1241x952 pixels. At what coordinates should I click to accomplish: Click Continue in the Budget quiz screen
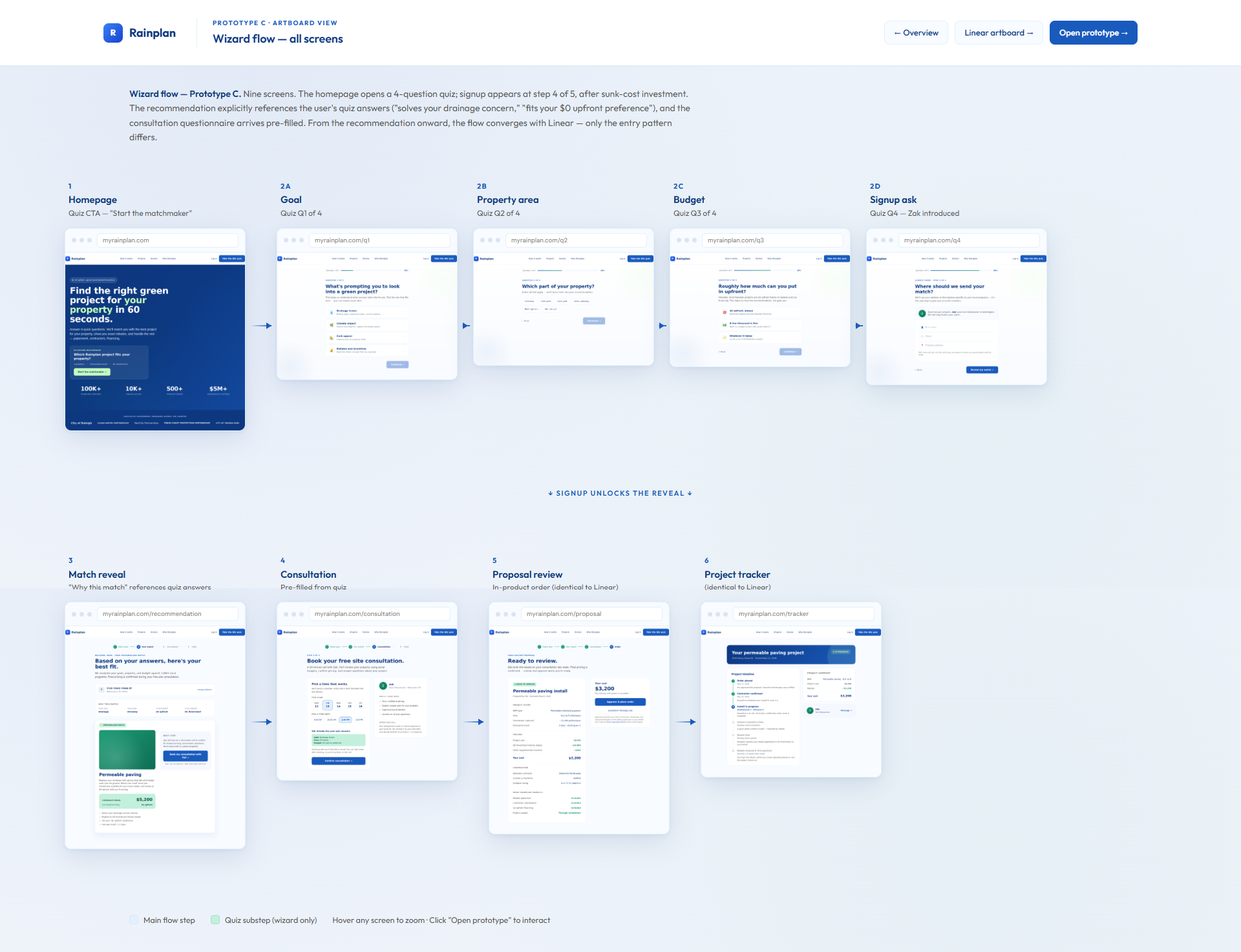790,352
